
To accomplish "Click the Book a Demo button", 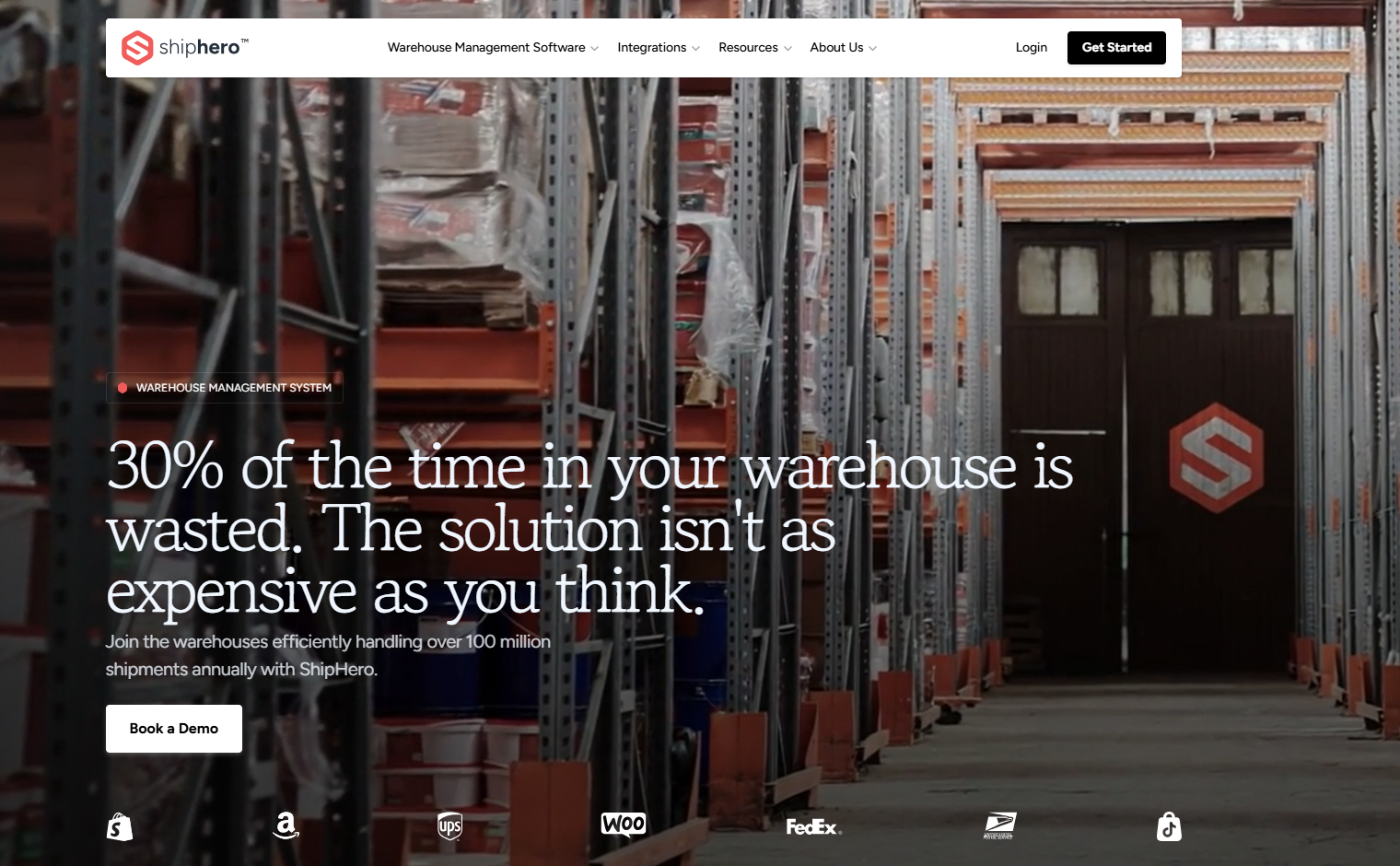I will coord(174,729).
